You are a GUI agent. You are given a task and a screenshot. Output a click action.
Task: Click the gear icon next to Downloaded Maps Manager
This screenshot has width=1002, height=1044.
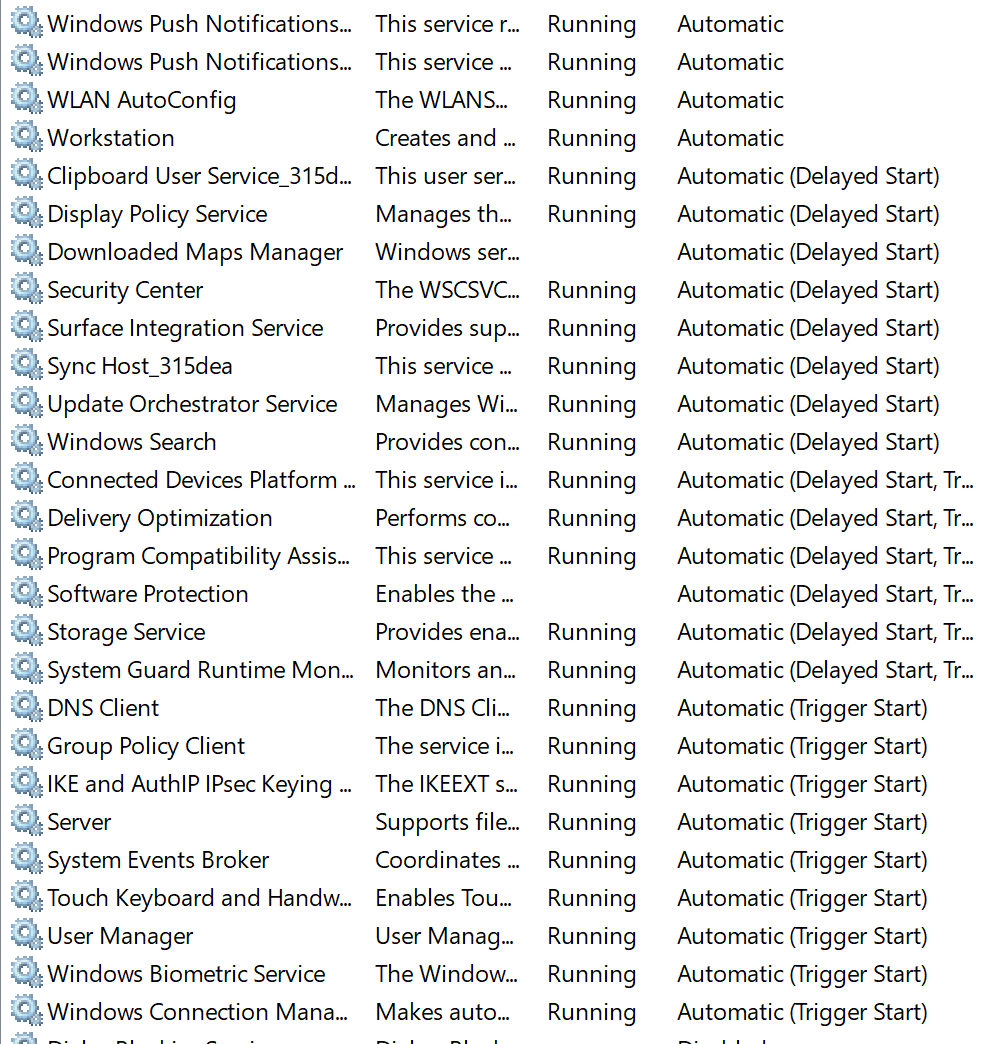pos(27,250)
